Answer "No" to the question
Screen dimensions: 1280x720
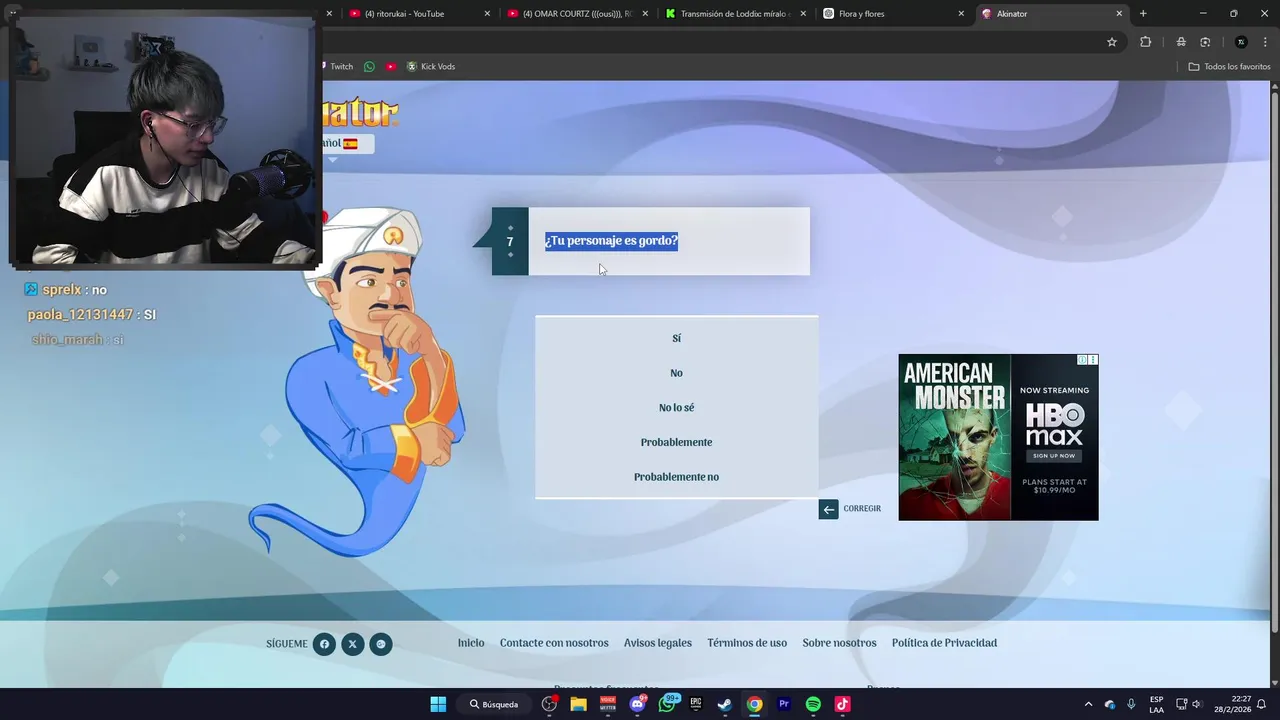coord(676,373)
